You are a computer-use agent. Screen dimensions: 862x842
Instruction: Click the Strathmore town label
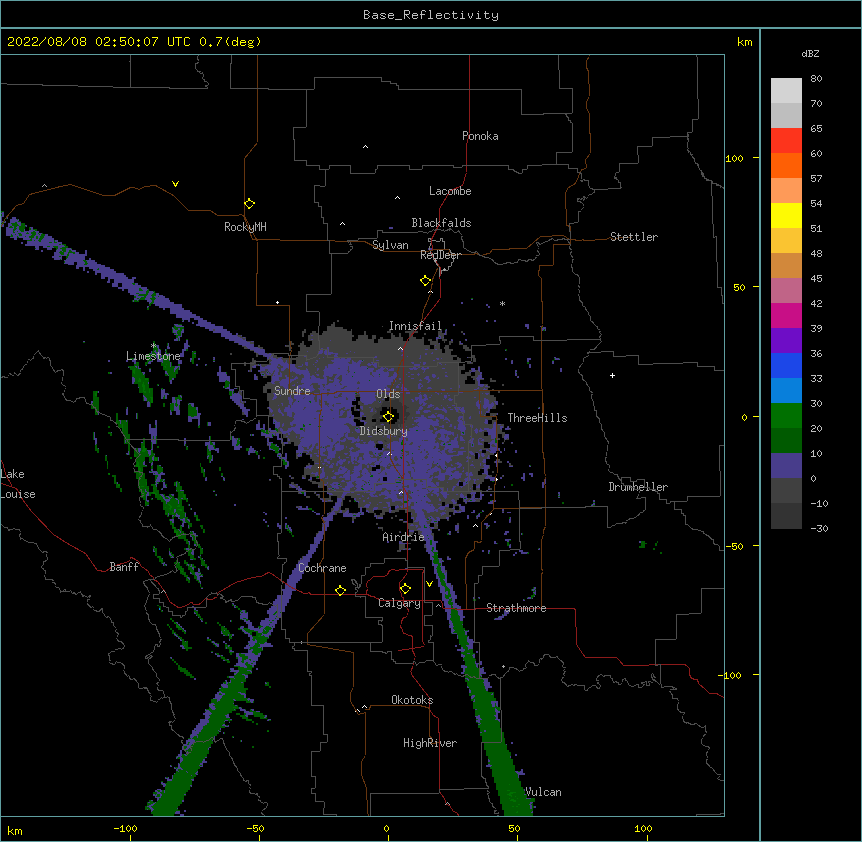[516, 608]
